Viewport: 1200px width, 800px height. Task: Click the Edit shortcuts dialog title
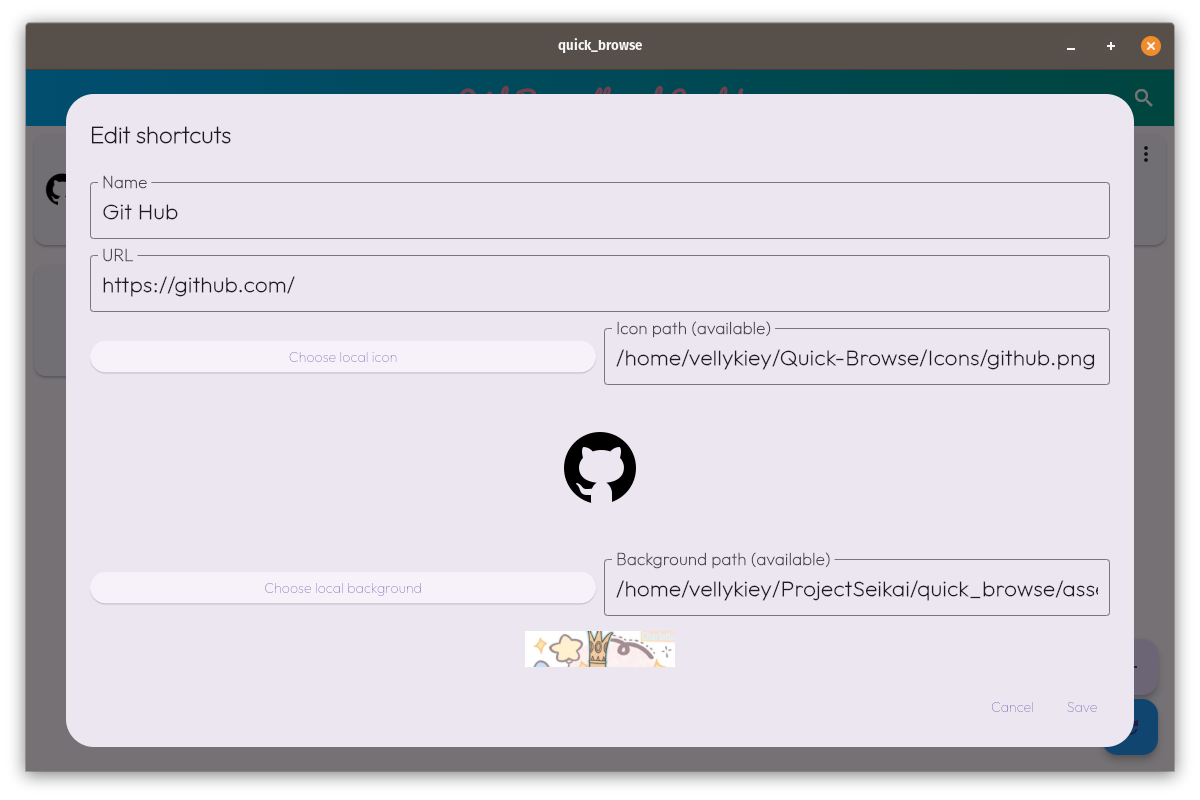point(161,135)
